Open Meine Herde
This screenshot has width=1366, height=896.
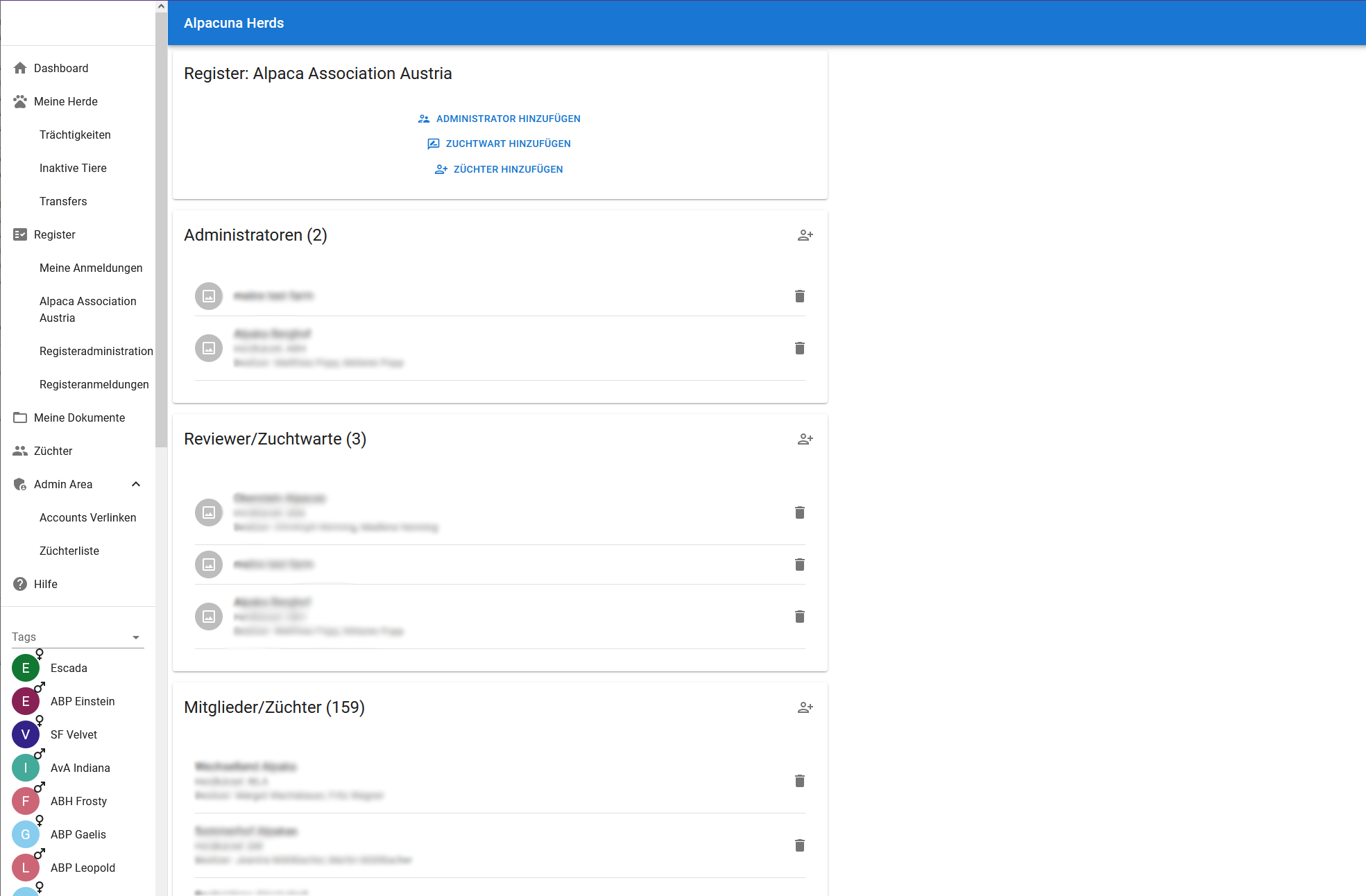point(78,101)
